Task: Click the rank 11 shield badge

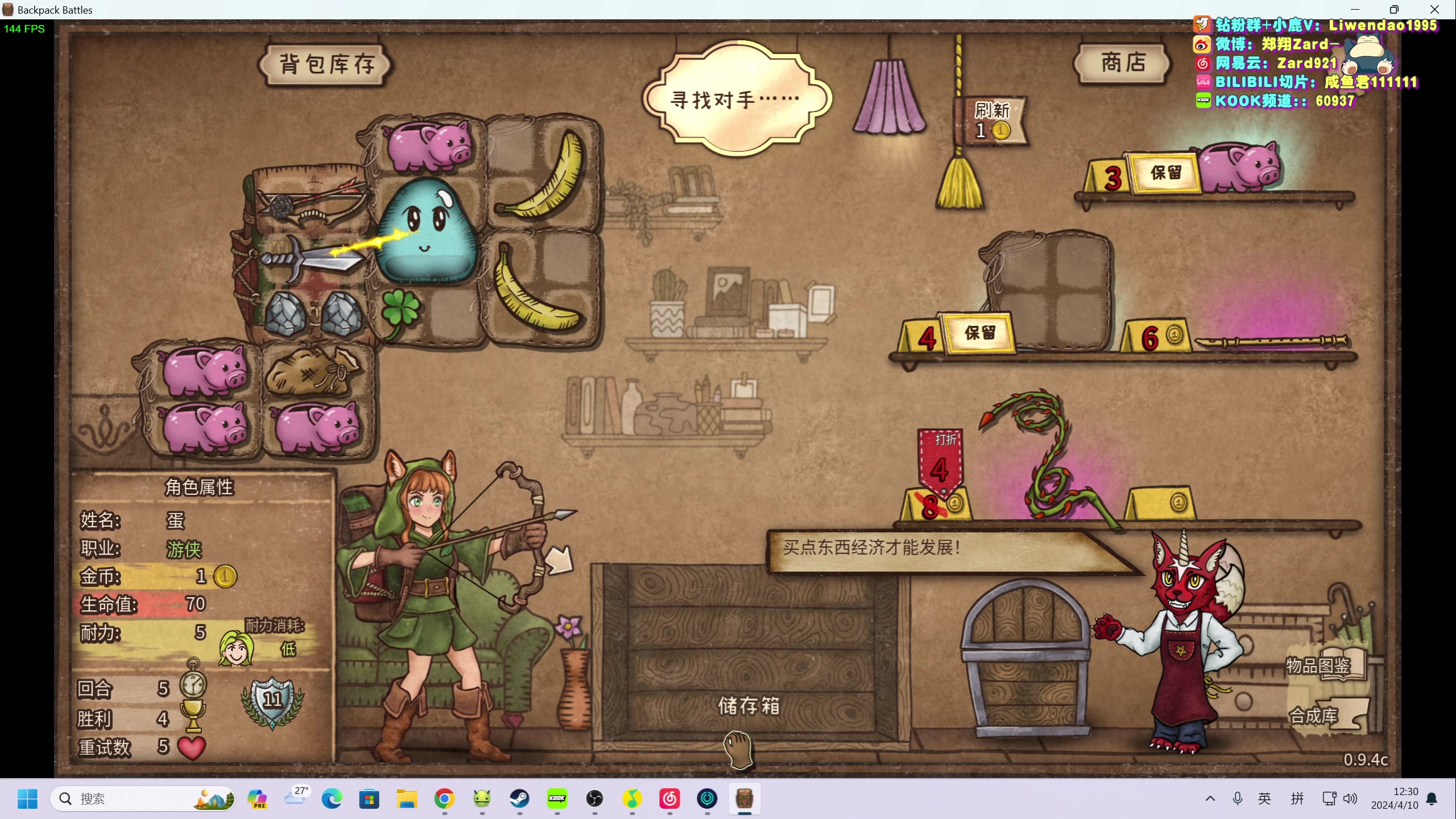Action: (x=273, y=701)
